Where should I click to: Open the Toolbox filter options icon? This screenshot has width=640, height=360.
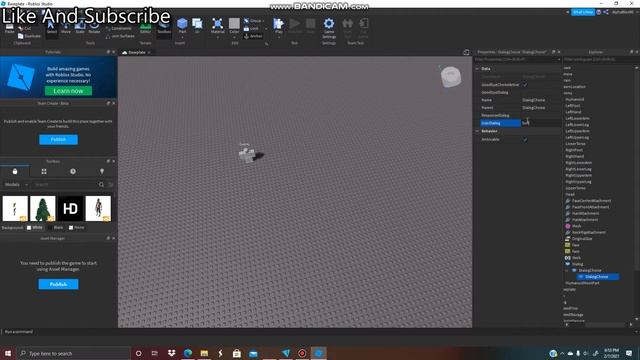111,184
